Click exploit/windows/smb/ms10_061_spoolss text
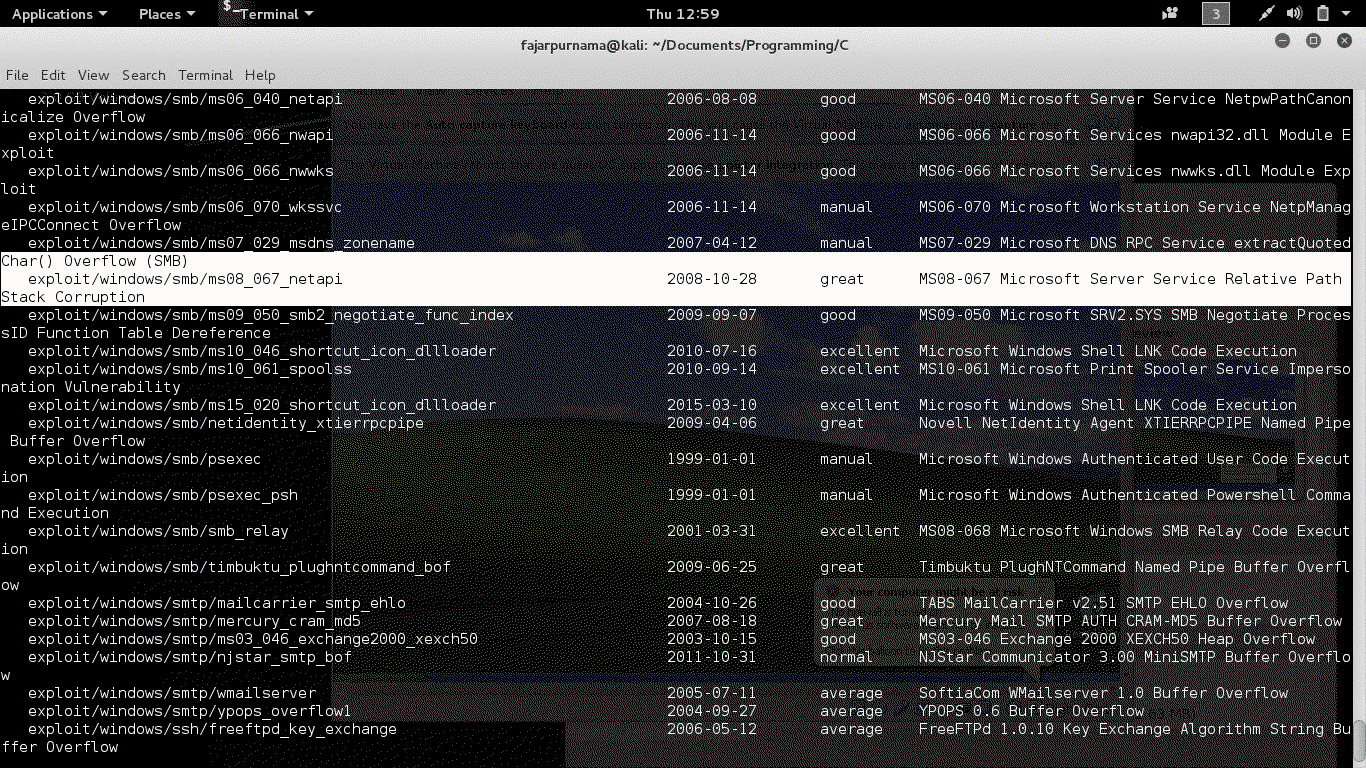The height and width of the screenshot is (768, 1366). coord(190,369)
